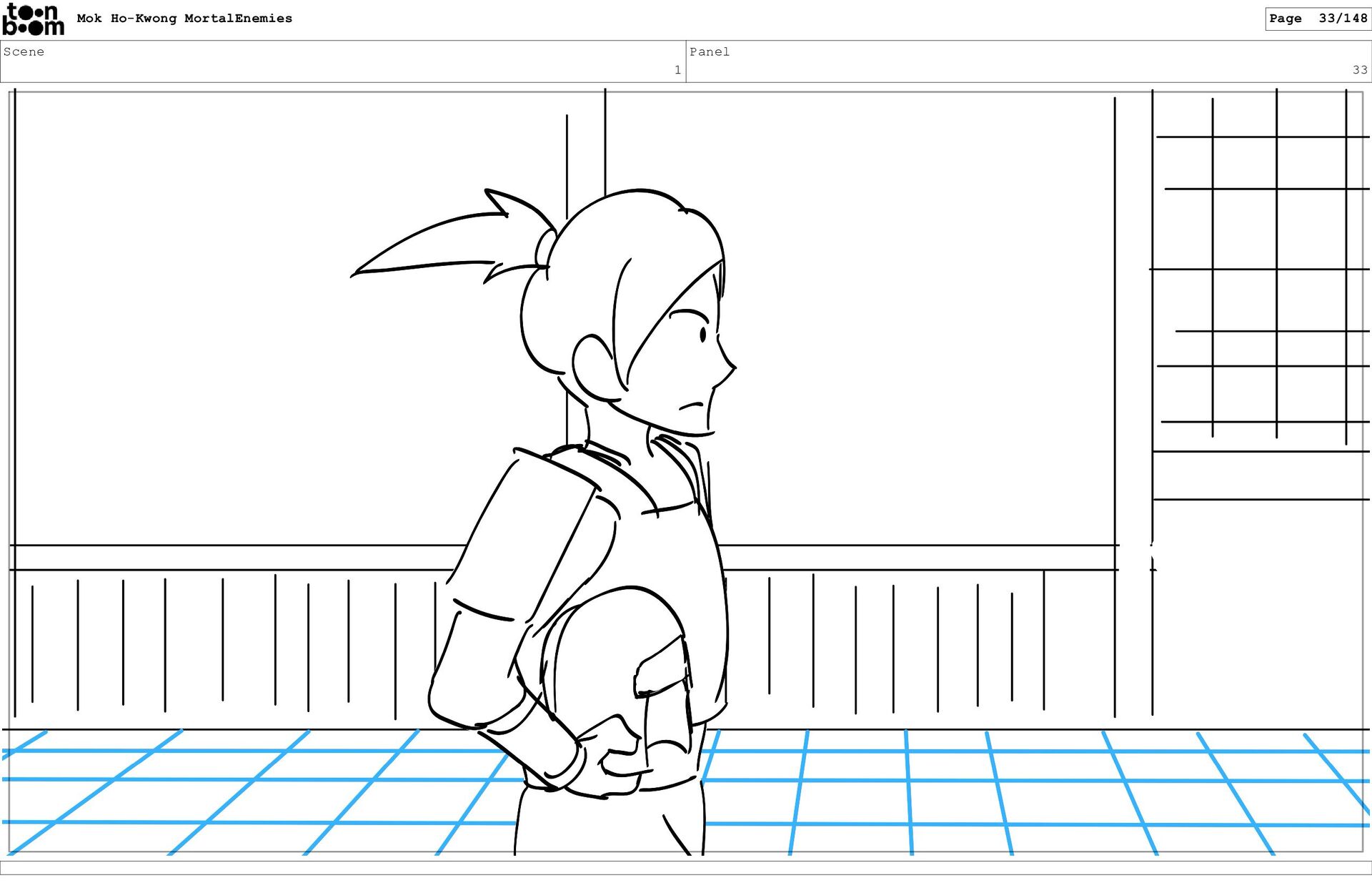Click the character's eye in drawing
Screen dimensions: 1372x888
click(x=703, y=334)
